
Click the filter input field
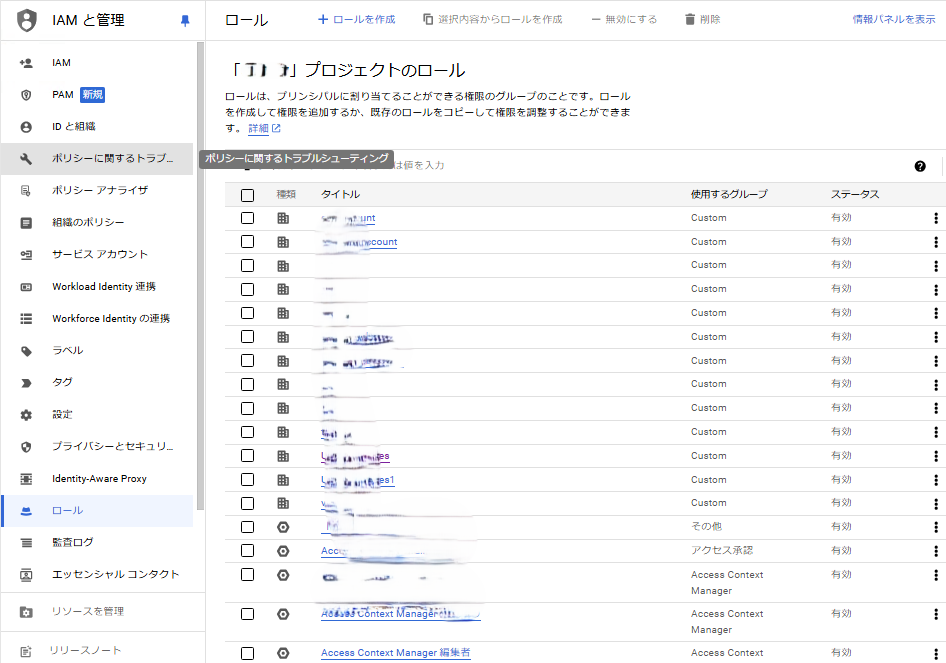[x=567, y=165]
